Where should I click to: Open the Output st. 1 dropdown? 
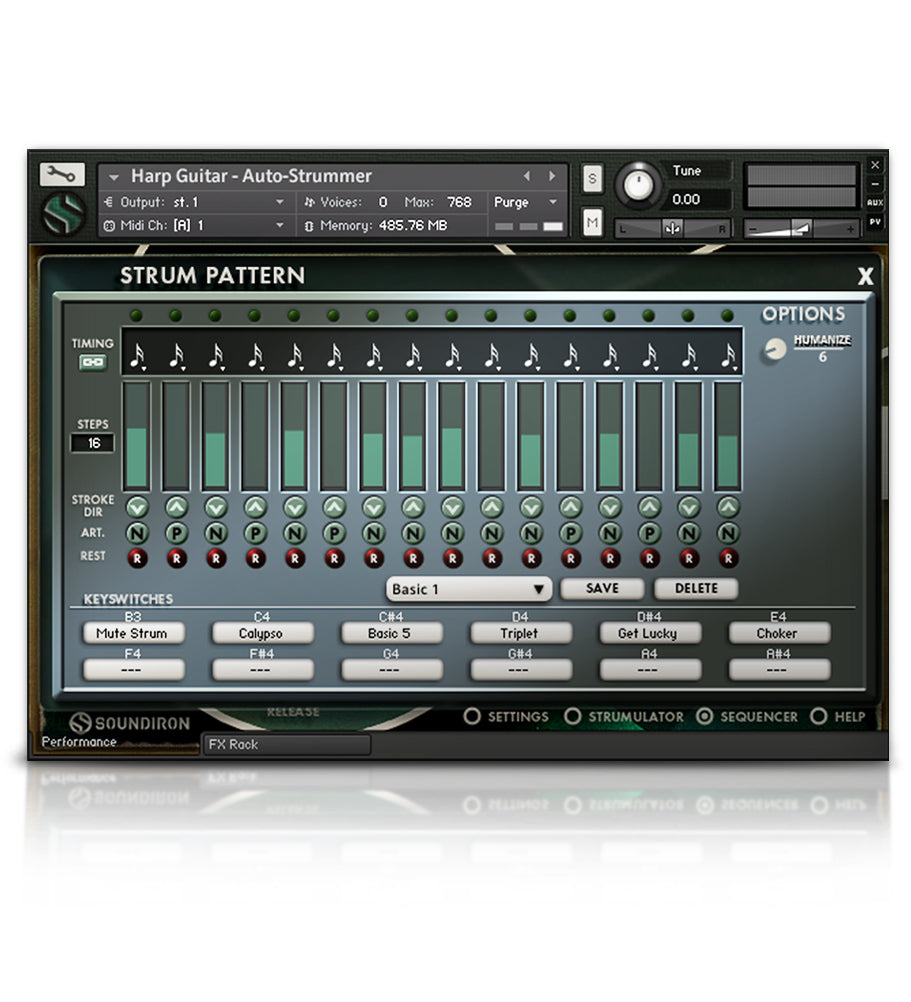click(x=194, y=203)
